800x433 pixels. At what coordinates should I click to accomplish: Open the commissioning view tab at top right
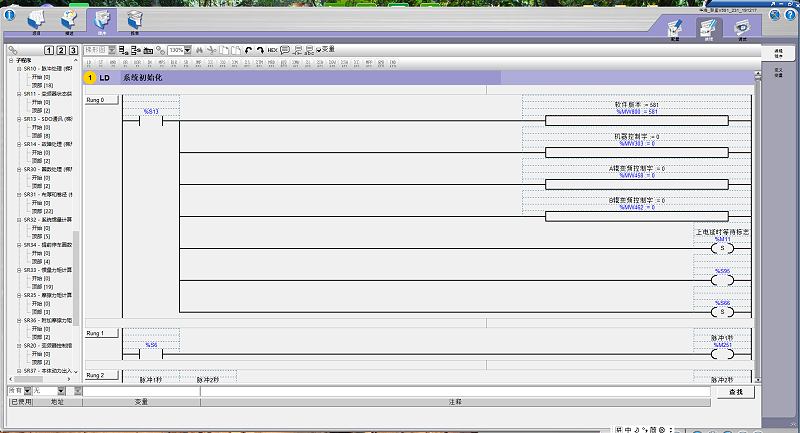point(742,29)
